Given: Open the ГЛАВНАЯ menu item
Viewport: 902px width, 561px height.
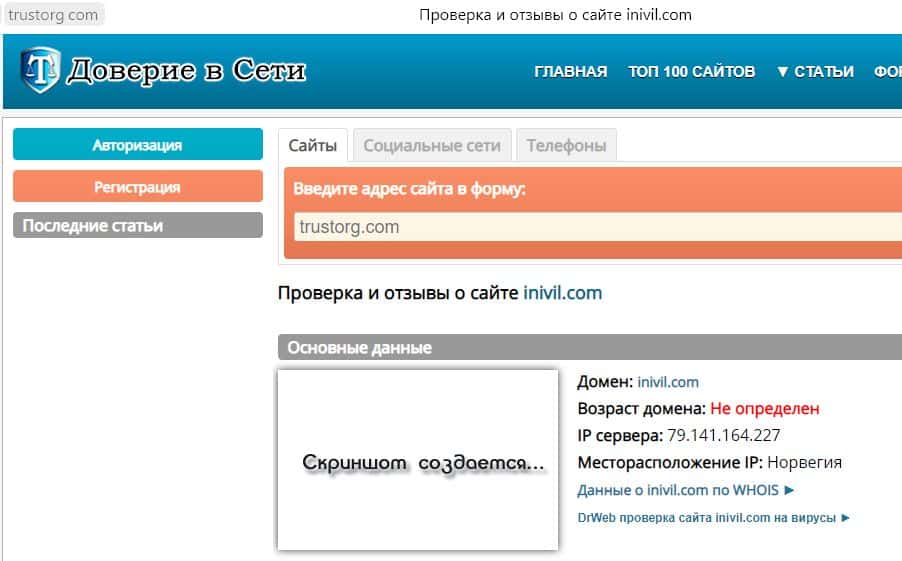Looking at the screenshot, I should click(x=570, y=71).
